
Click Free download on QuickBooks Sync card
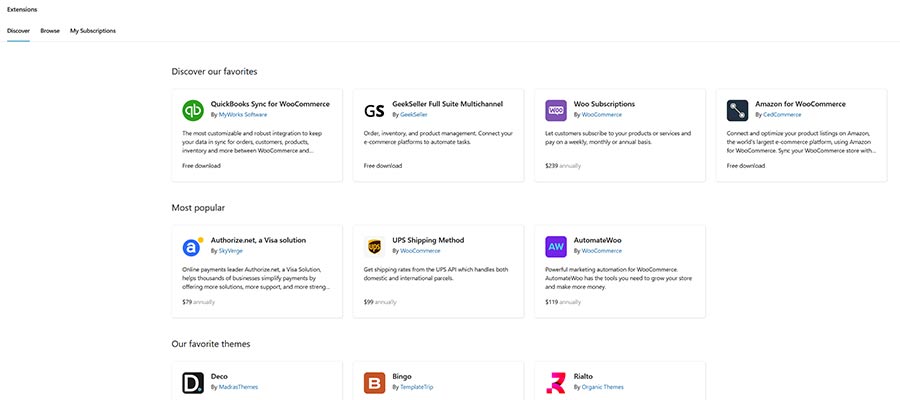coord(201,166)
